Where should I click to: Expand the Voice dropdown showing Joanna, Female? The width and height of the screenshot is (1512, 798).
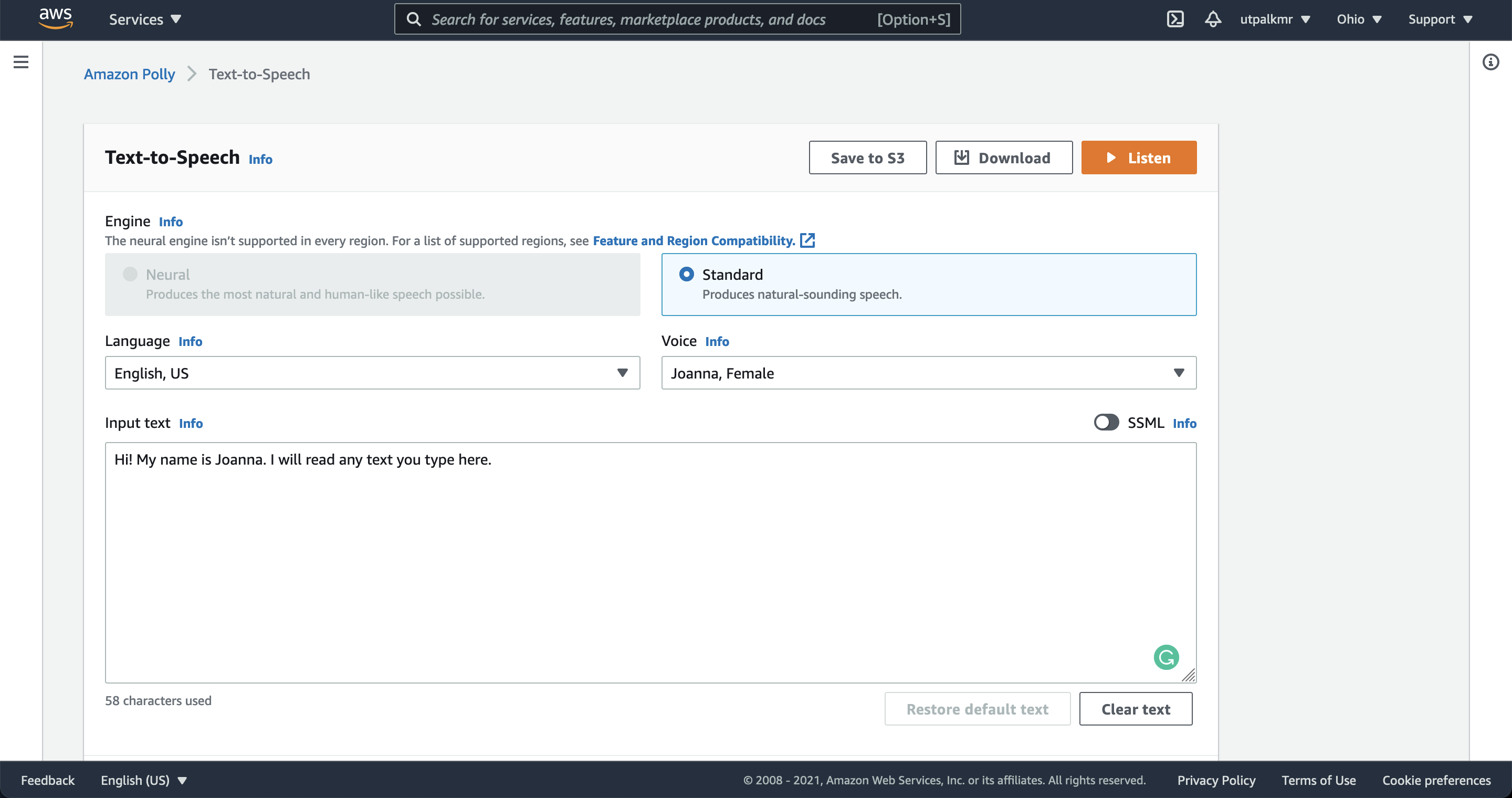(x=928, y=373)
